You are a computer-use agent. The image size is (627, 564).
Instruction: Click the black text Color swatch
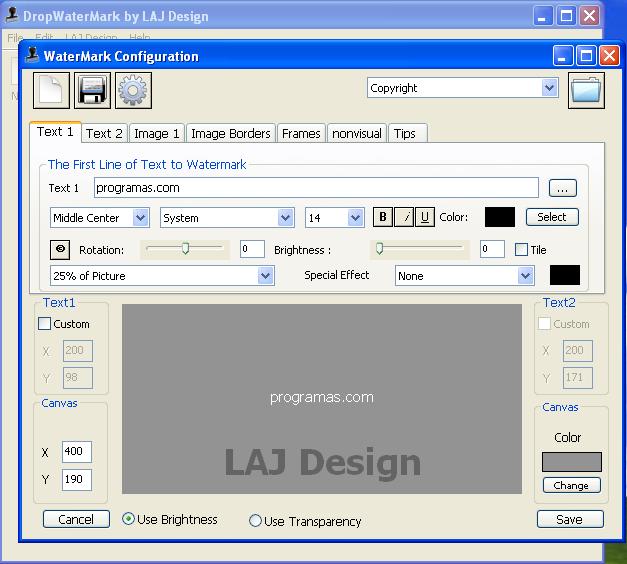tap(500, 217)
